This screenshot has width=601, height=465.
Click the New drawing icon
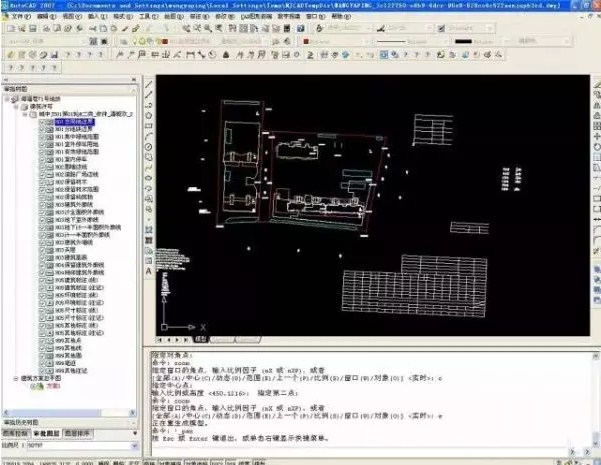click(11, 28)
